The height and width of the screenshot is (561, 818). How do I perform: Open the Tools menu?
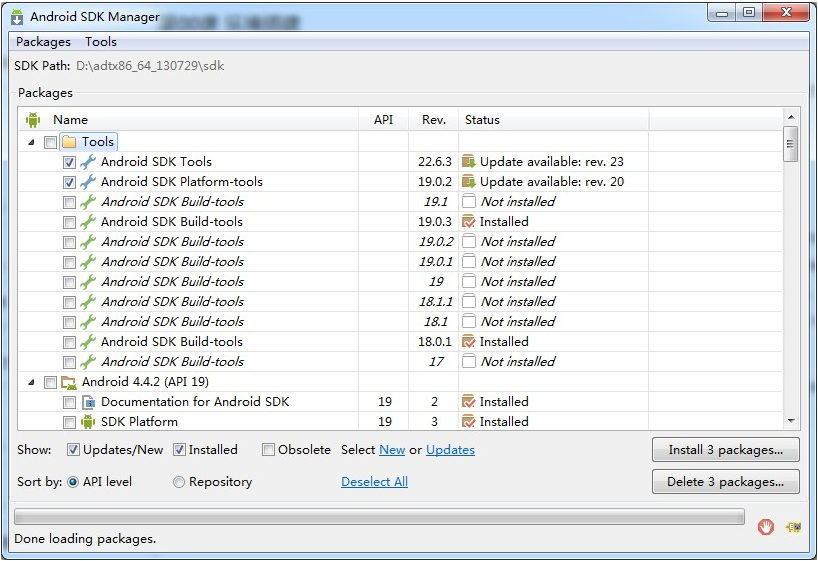pyautogui.click(x=101, y=42)
